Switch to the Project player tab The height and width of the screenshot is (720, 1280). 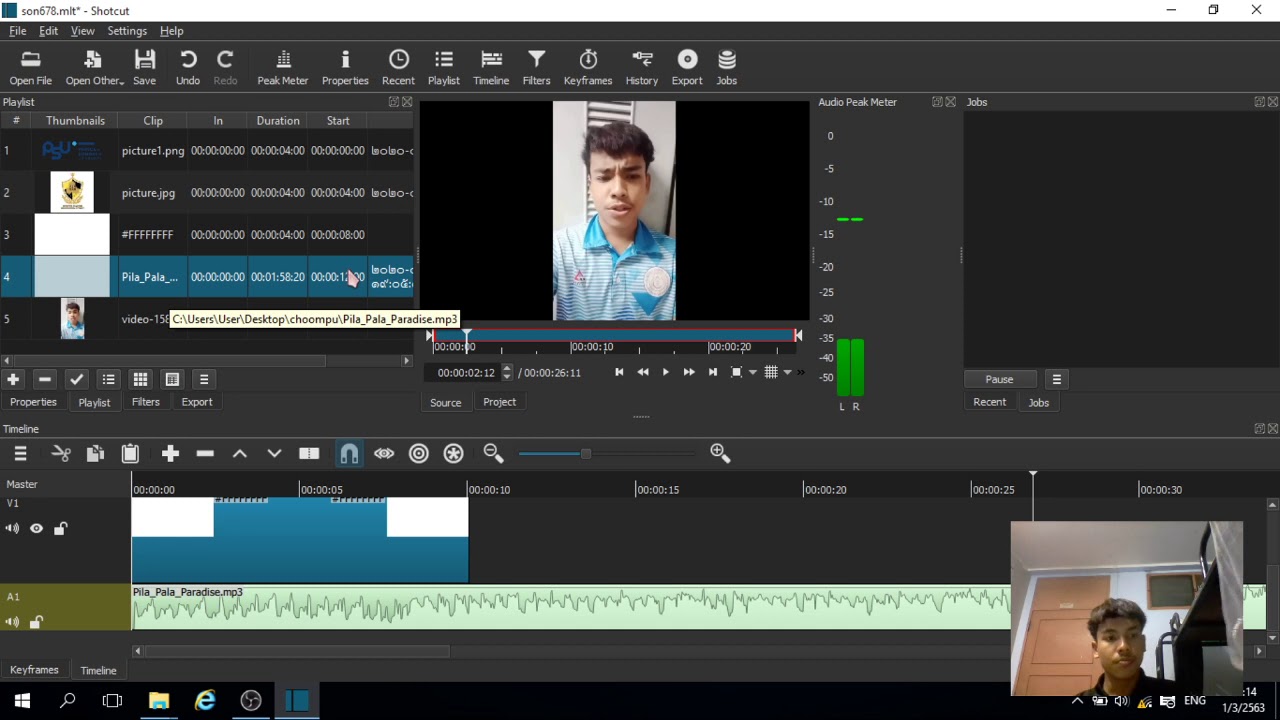(500, 402)
